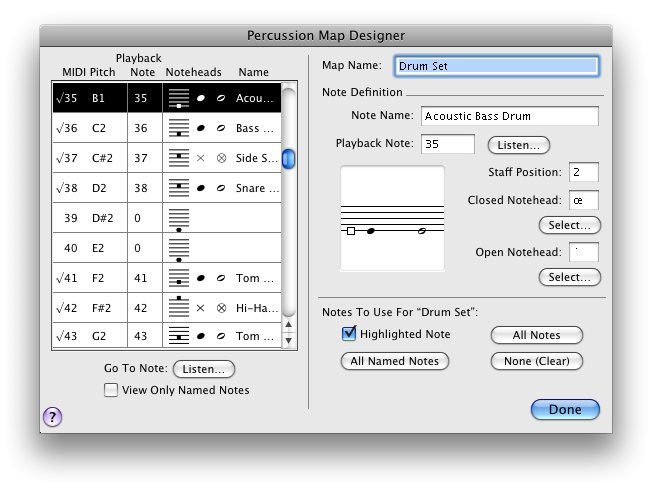Click the 'Tom ...' name in row 43
Viewport: 652px width, 488px height.
click(254, 336)
